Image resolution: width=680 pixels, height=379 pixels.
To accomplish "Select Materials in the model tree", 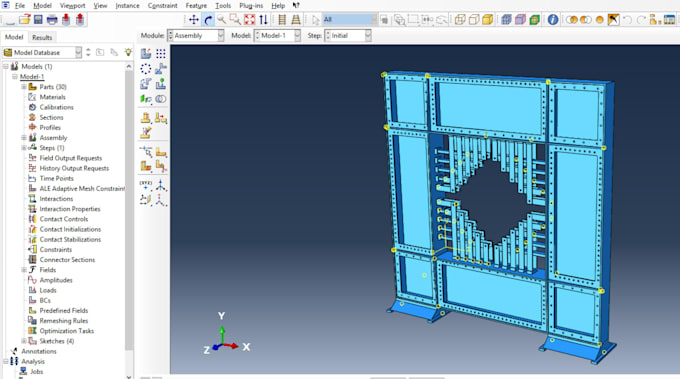I will click(52, 97).
